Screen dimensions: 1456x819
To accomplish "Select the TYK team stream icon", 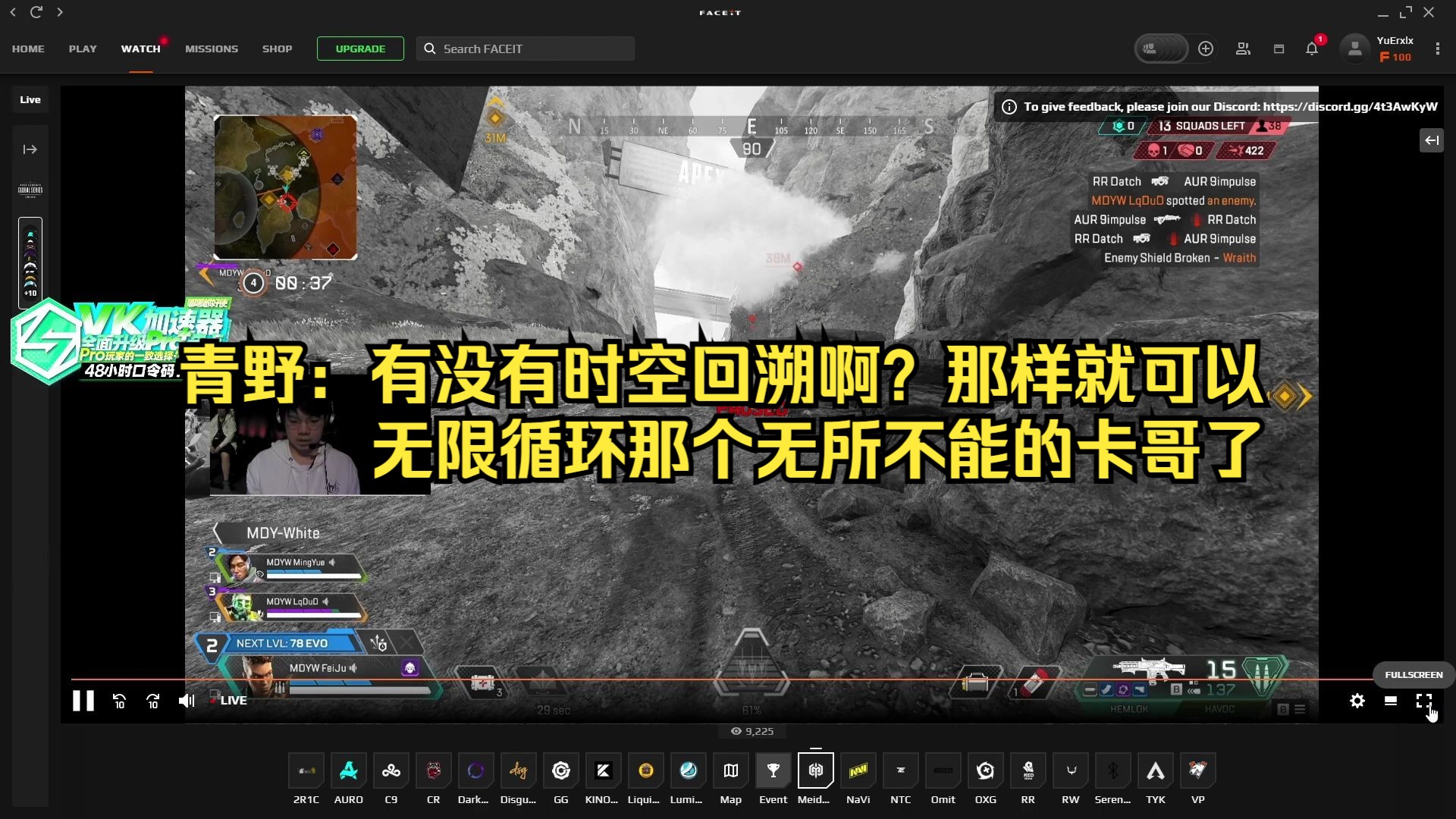I will tap(1156, 770).
